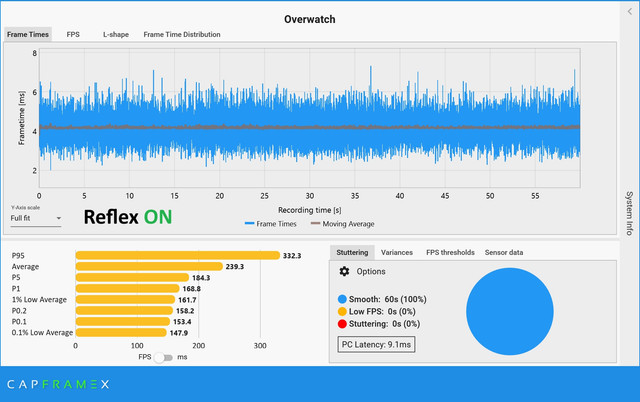
Task: Click the PC Latency 9.1ms box
Action: click(376, 344)
